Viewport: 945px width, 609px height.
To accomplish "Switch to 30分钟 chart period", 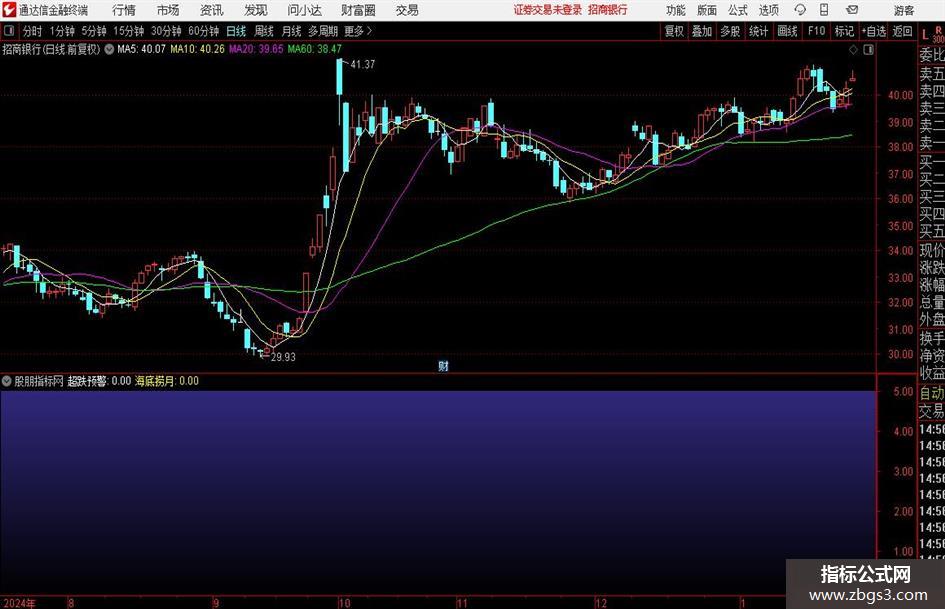I will 166,31.
